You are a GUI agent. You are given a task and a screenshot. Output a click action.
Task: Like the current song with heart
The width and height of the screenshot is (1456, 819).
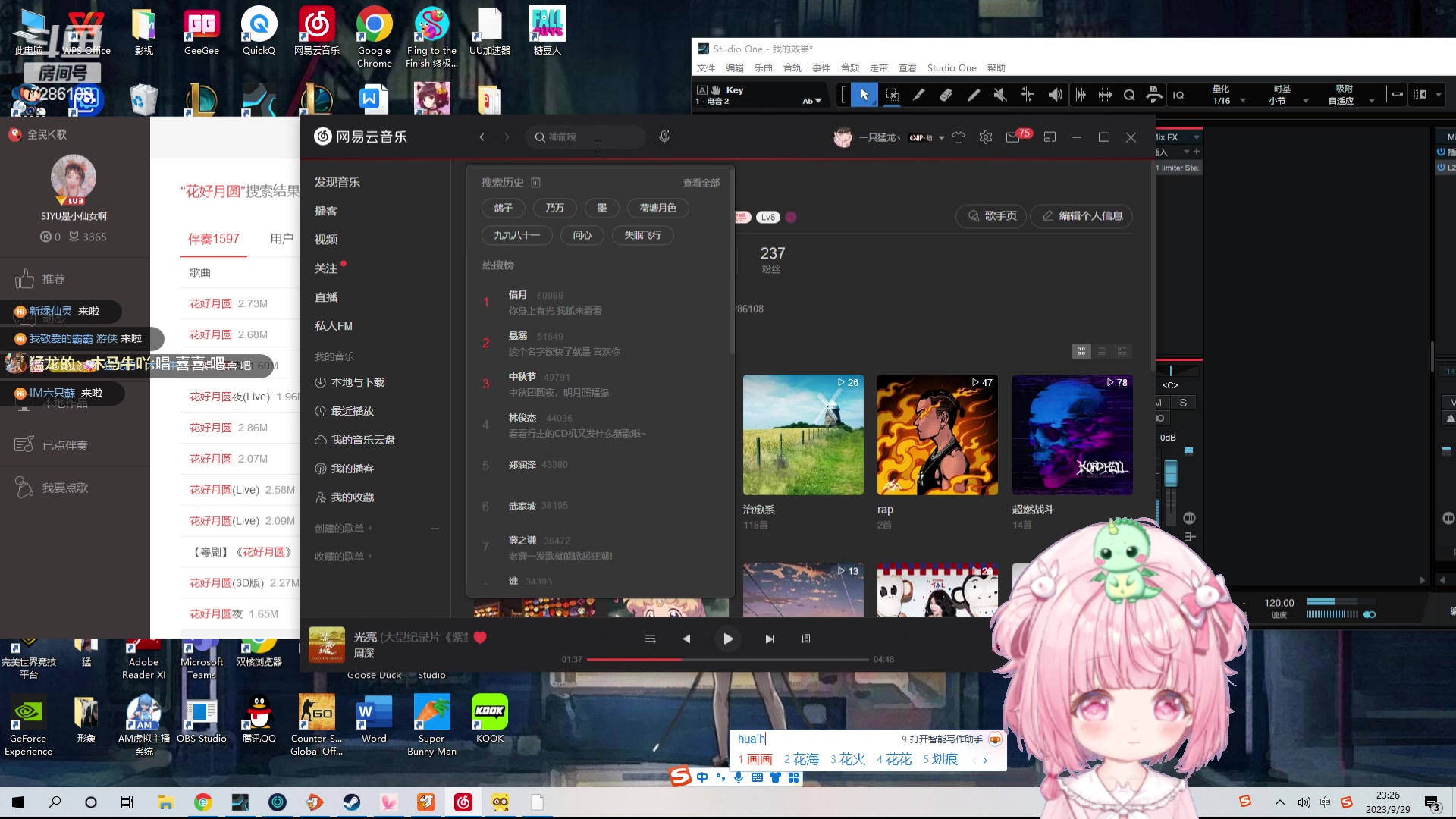click(480, 637)
